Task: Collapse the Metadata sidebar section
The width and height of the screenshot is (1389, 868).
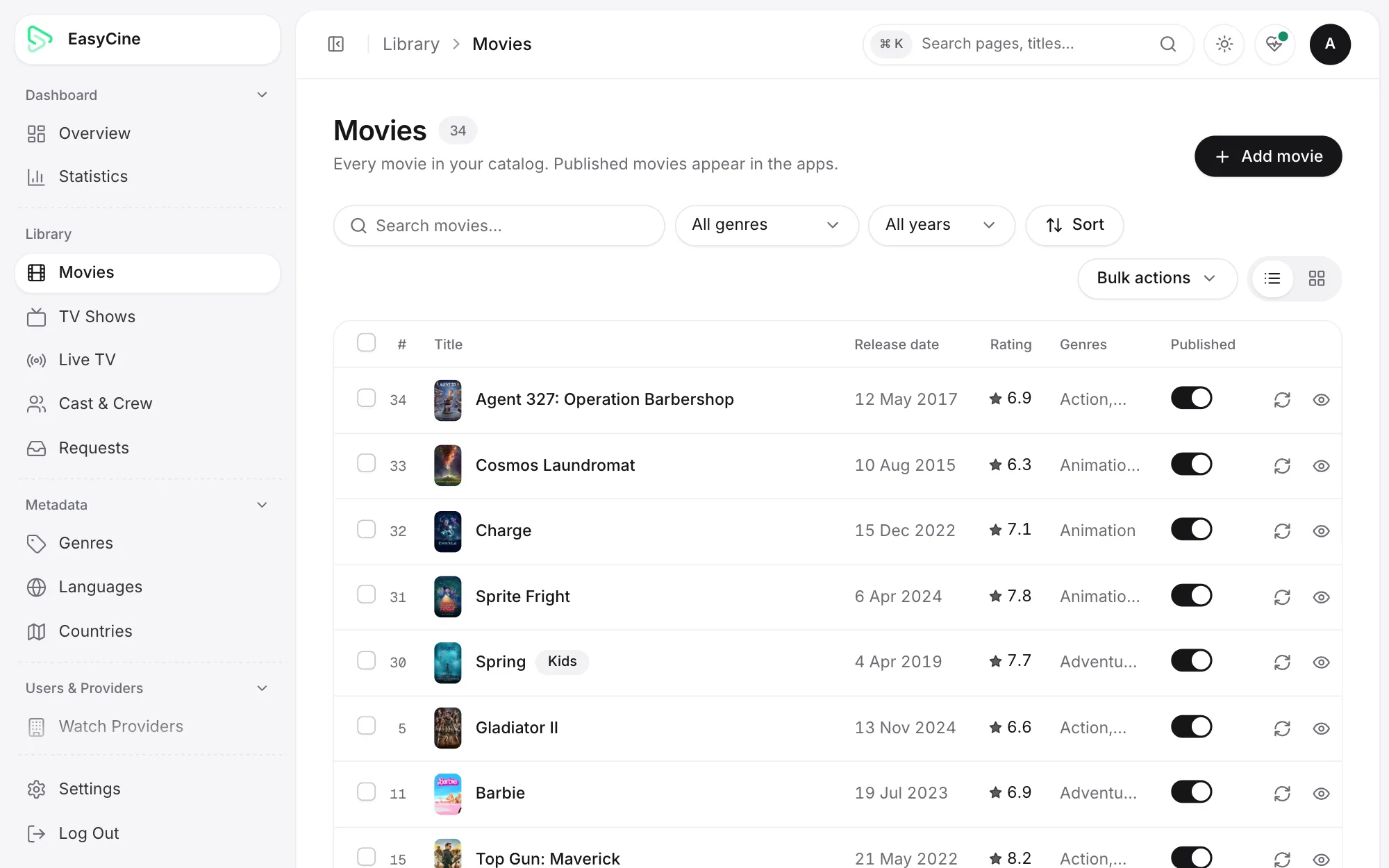Action: [x=262, y=505]
